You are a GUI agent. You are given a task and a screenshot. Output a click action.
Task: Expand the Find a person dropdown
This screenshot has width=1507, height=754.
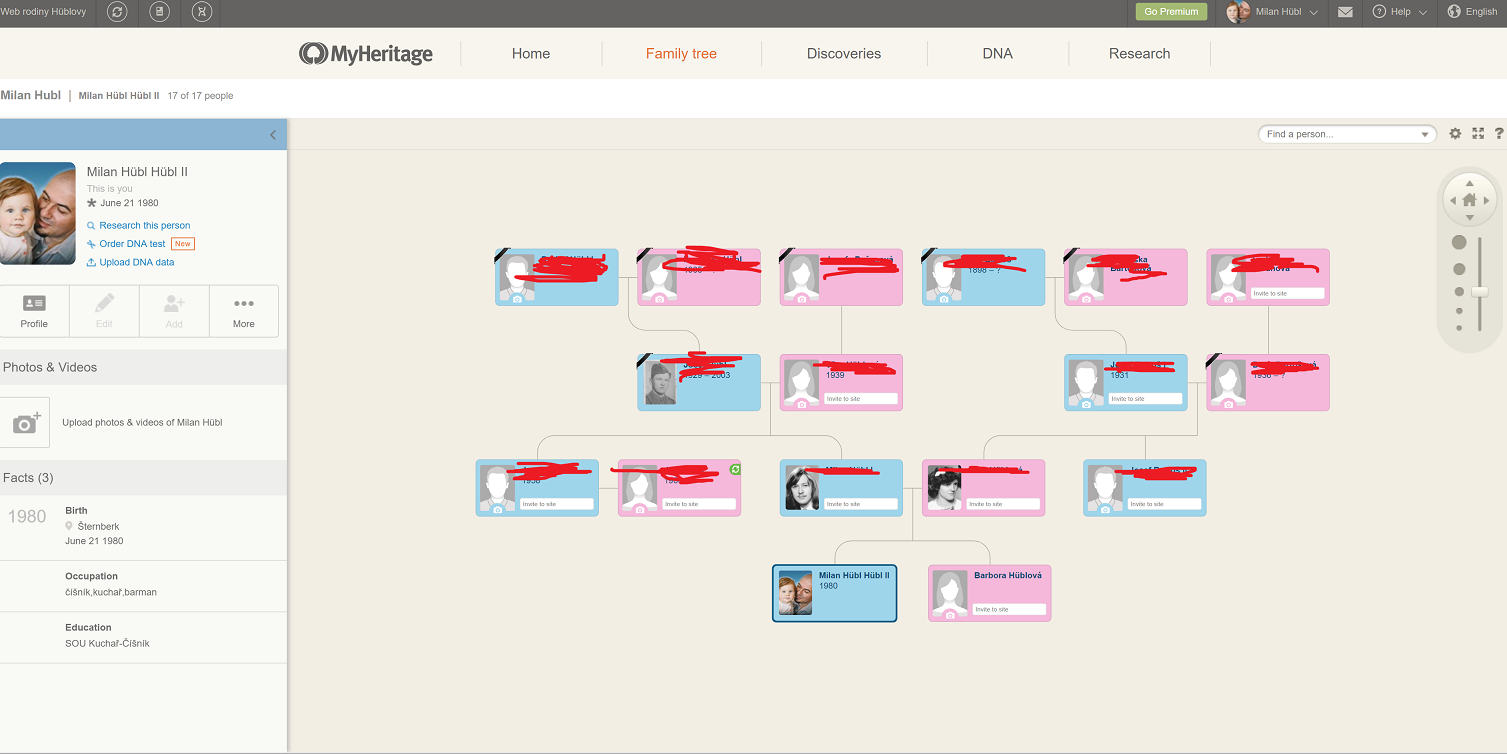1424,134
